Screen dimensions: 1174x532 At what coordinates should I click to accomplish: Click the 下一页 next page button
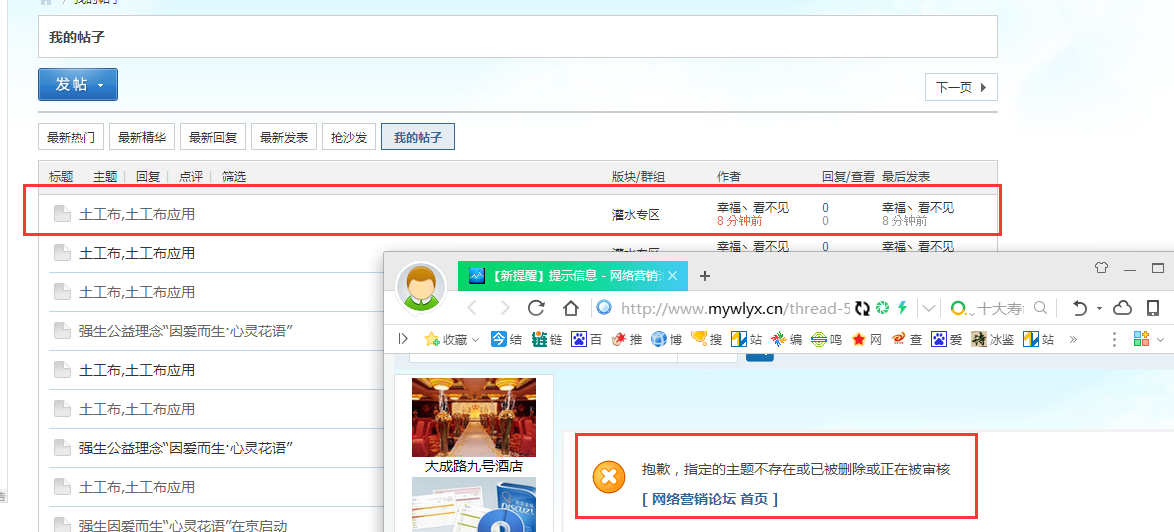[x=961, y=88]
